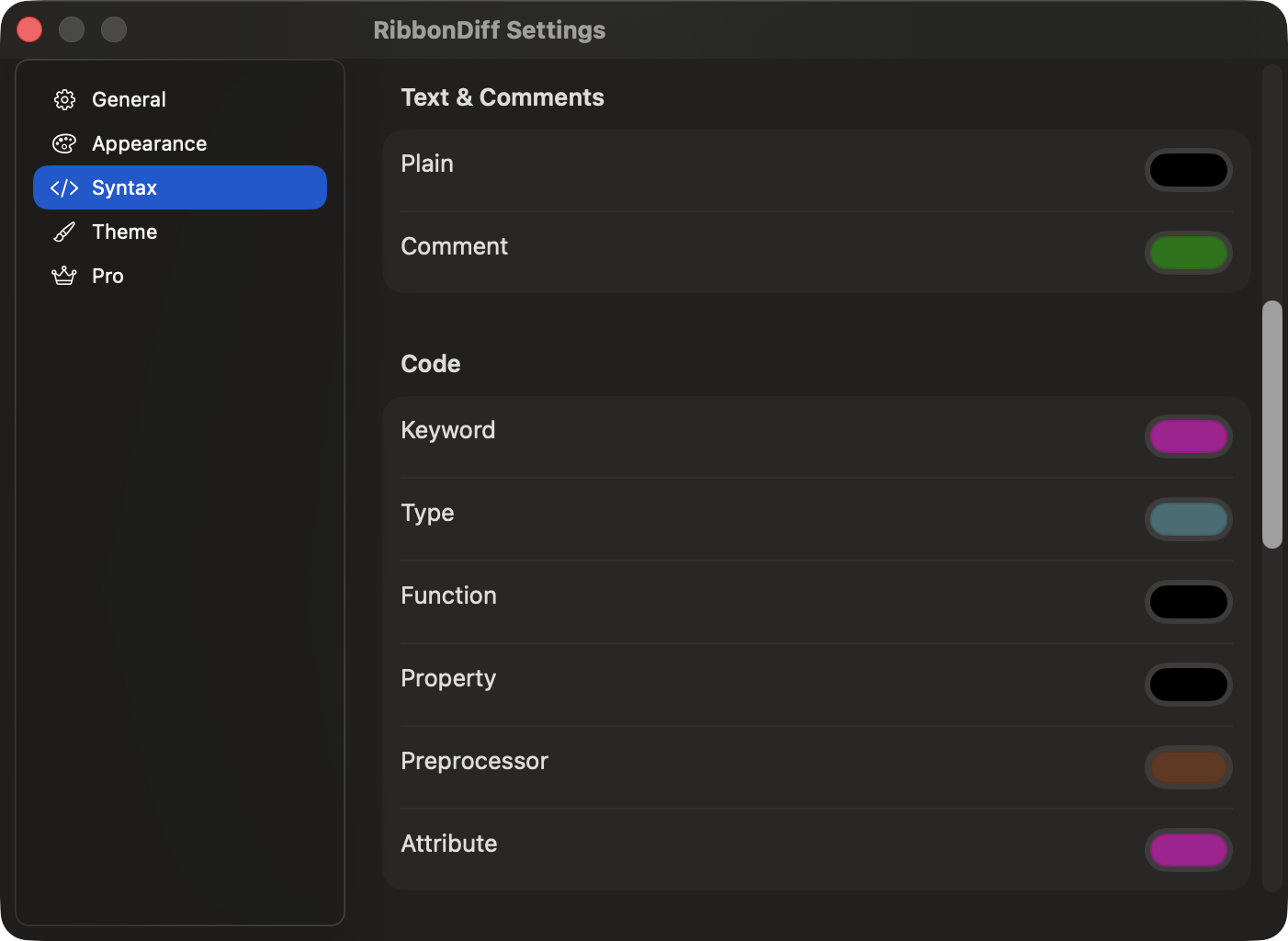Edit the Keyword color well
This screenshot has width=1288, height=941.
click(x=1189, y=436)
